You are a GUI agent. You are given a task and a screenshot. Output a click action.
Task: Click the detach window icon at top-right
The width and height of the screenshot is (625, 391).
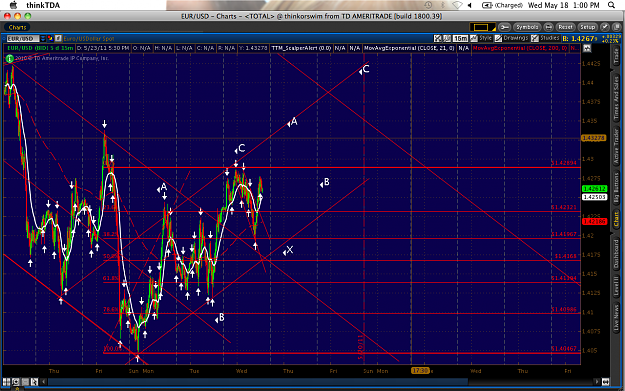617,27
